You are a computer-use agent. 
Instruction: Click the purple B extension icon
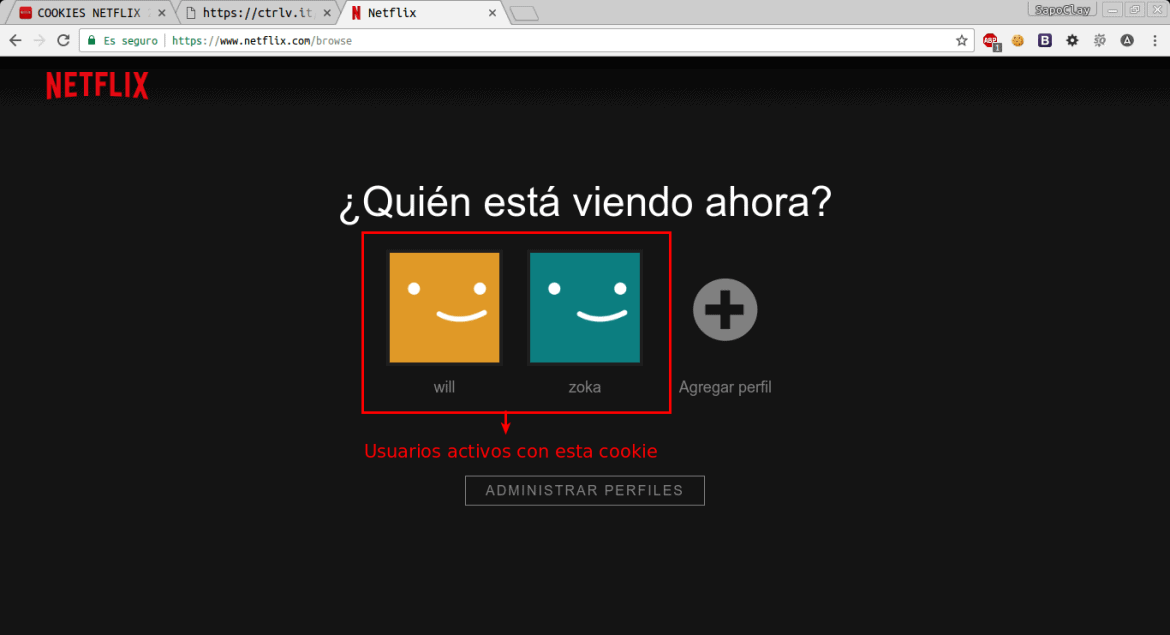pos(1044,41)
